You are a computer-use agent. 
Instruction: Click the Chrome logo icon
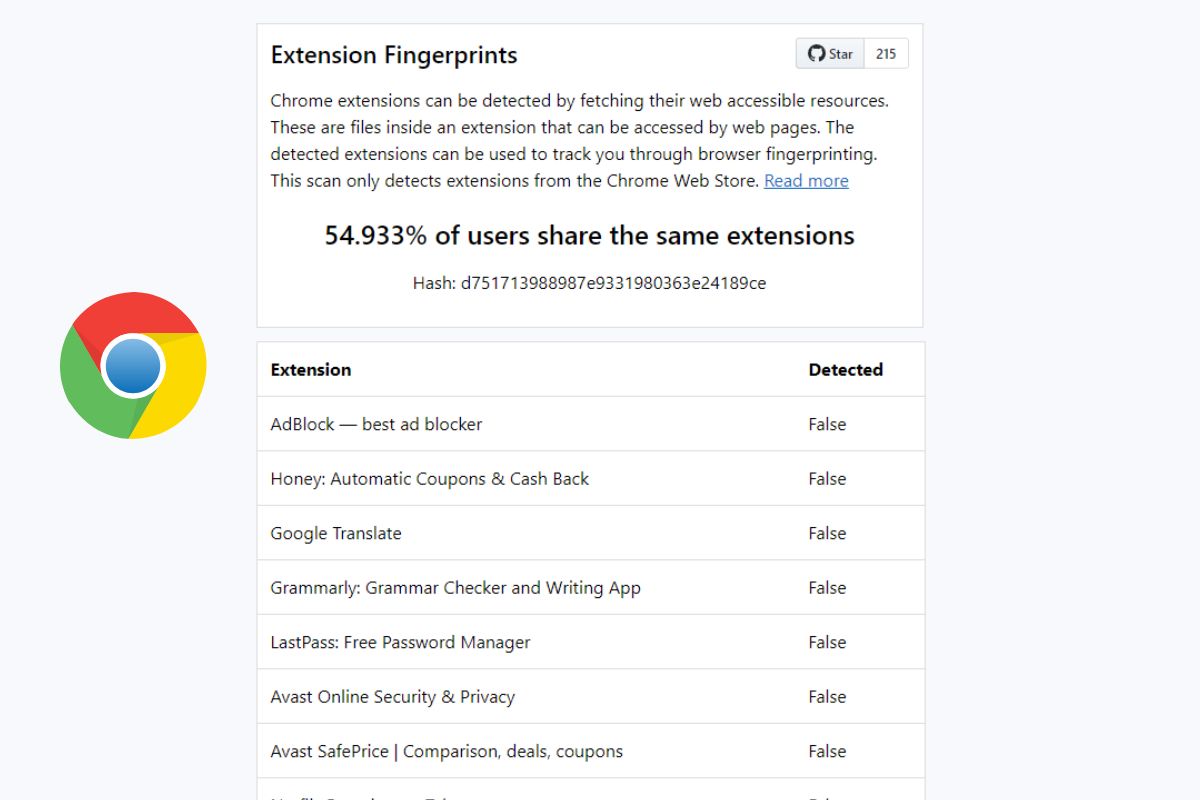(133, 365)
